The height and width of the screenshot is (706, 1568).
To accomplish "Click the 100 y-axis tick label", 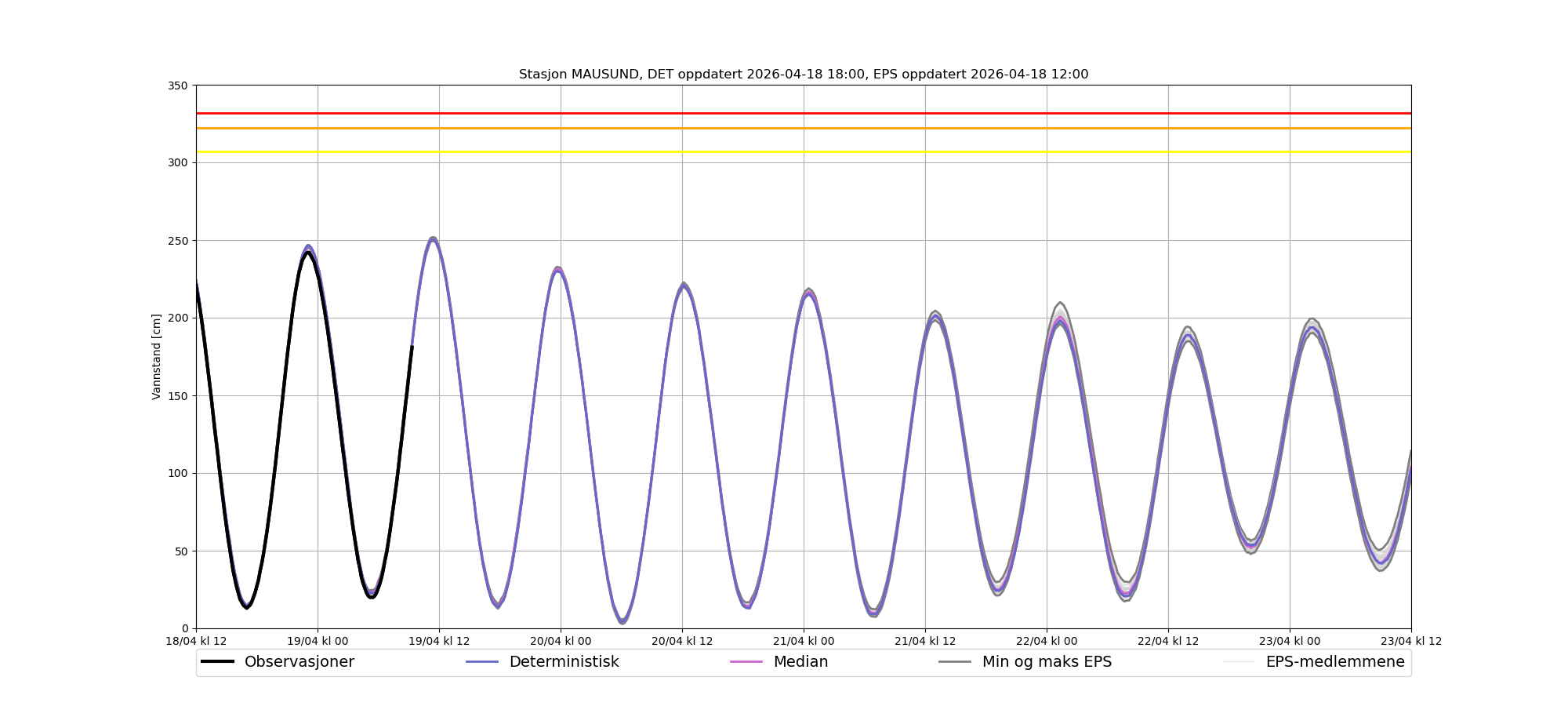I will pyautogui.click(x=178, y=473).
